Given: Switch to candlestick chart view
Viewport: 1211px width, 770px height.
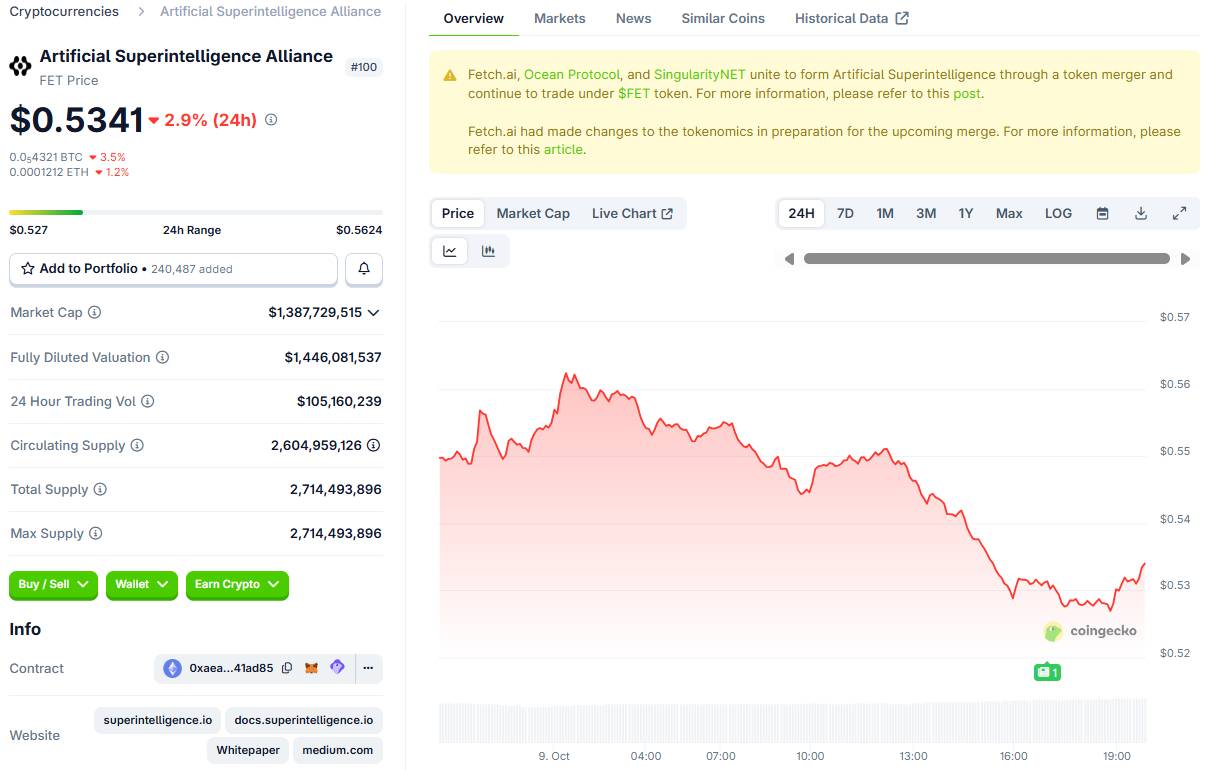Looking at the screenshot, I should click(x=488, y=251).
